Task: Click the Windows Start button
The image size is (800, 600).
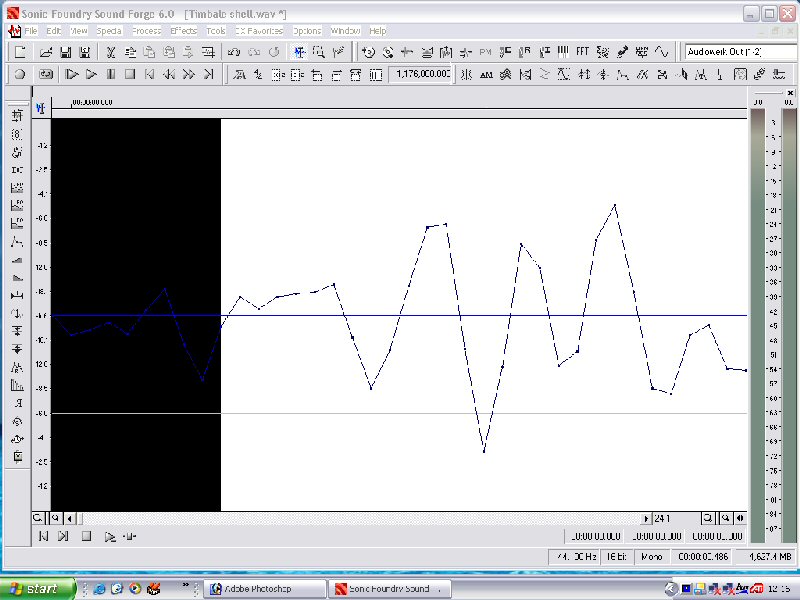Action: click(x=38, y=589)
